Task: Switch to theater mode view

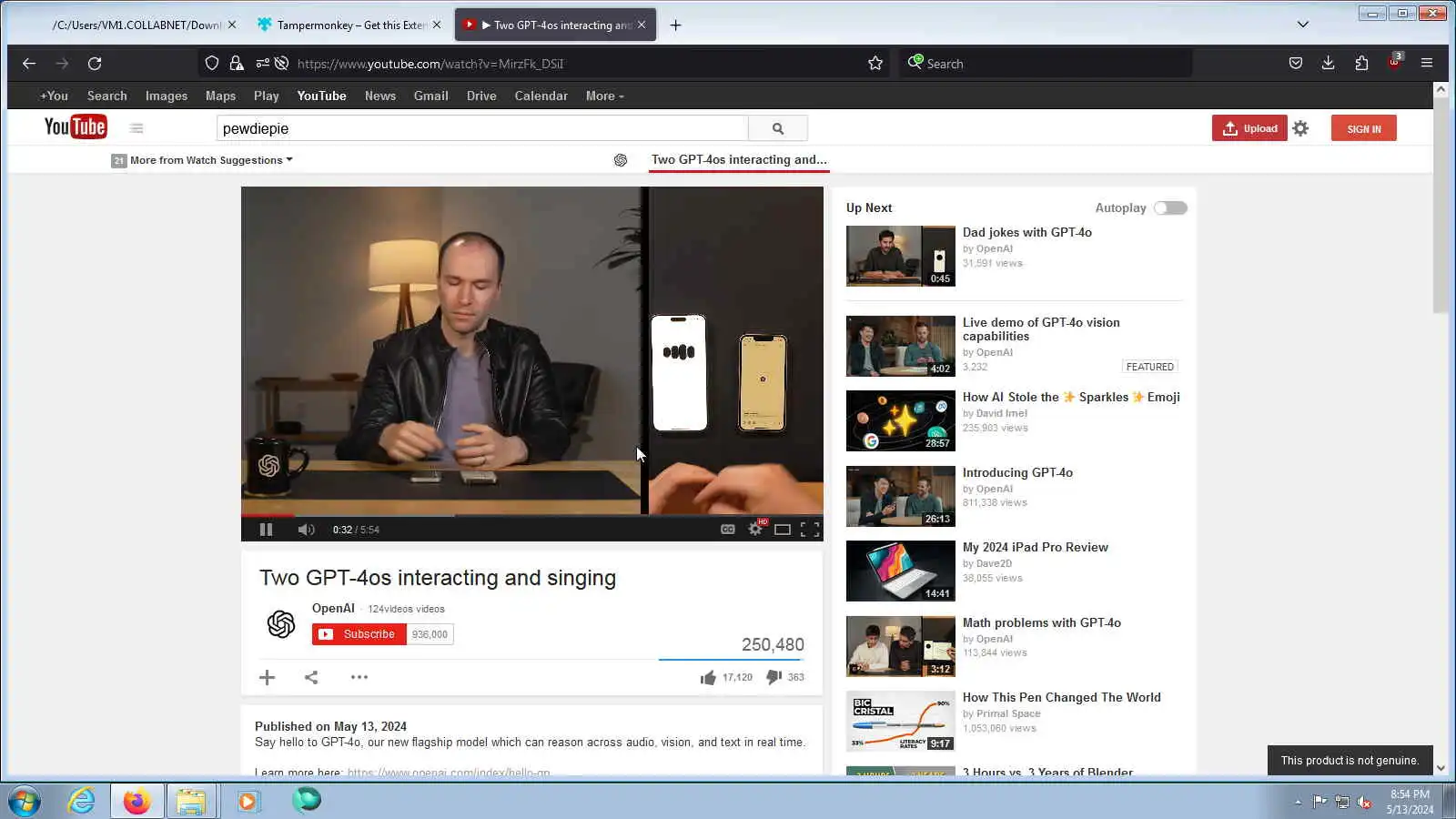Action: 782,530
